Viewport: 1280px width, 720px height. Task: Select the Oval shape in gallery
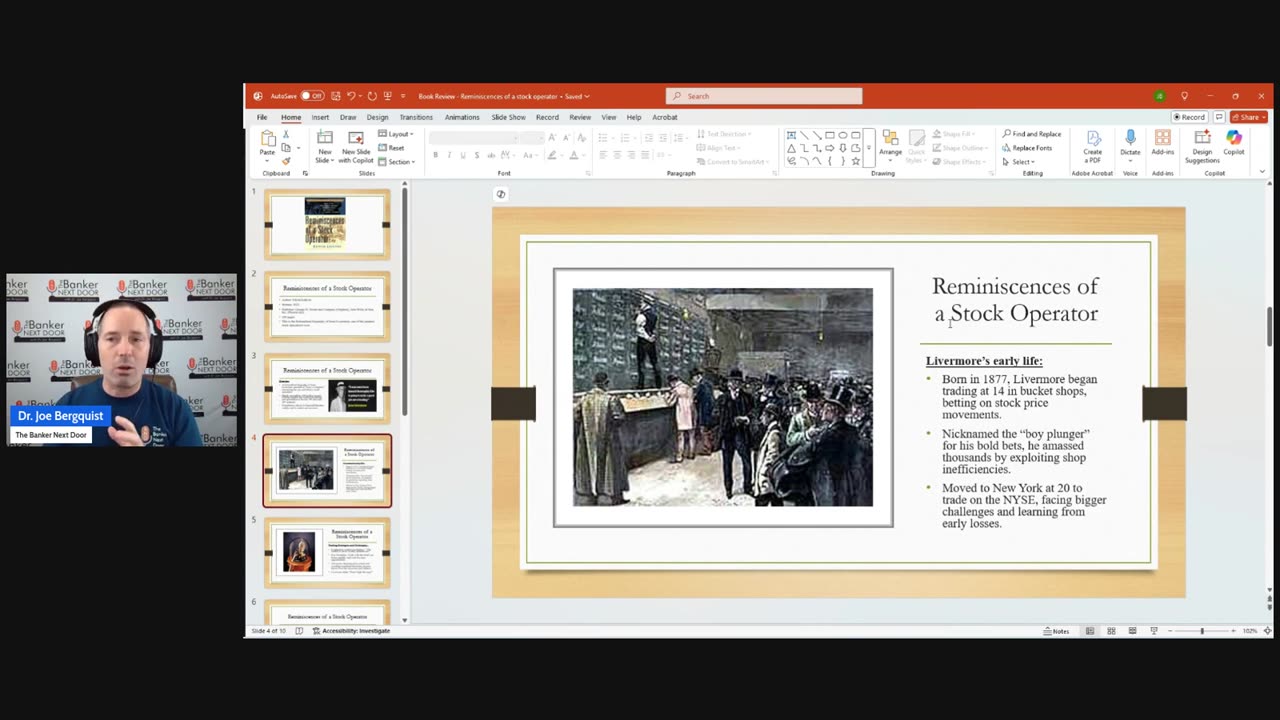click(x=843, y=135)
